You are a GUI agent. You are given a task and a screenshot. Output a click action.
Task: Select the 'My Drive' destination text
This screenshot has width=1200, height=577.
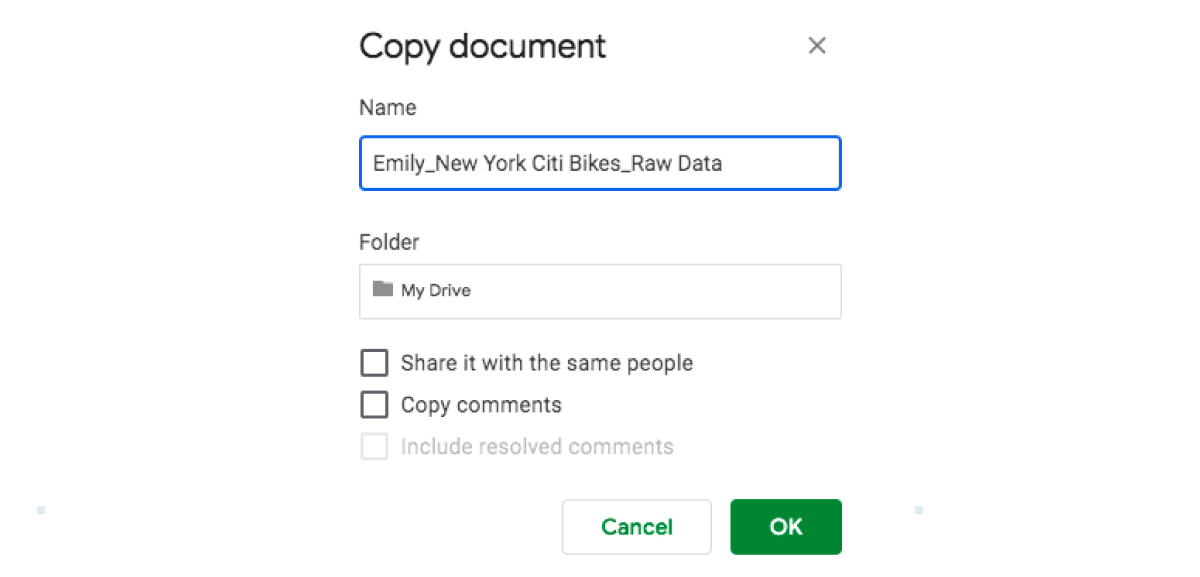click(x=436, y=291)
